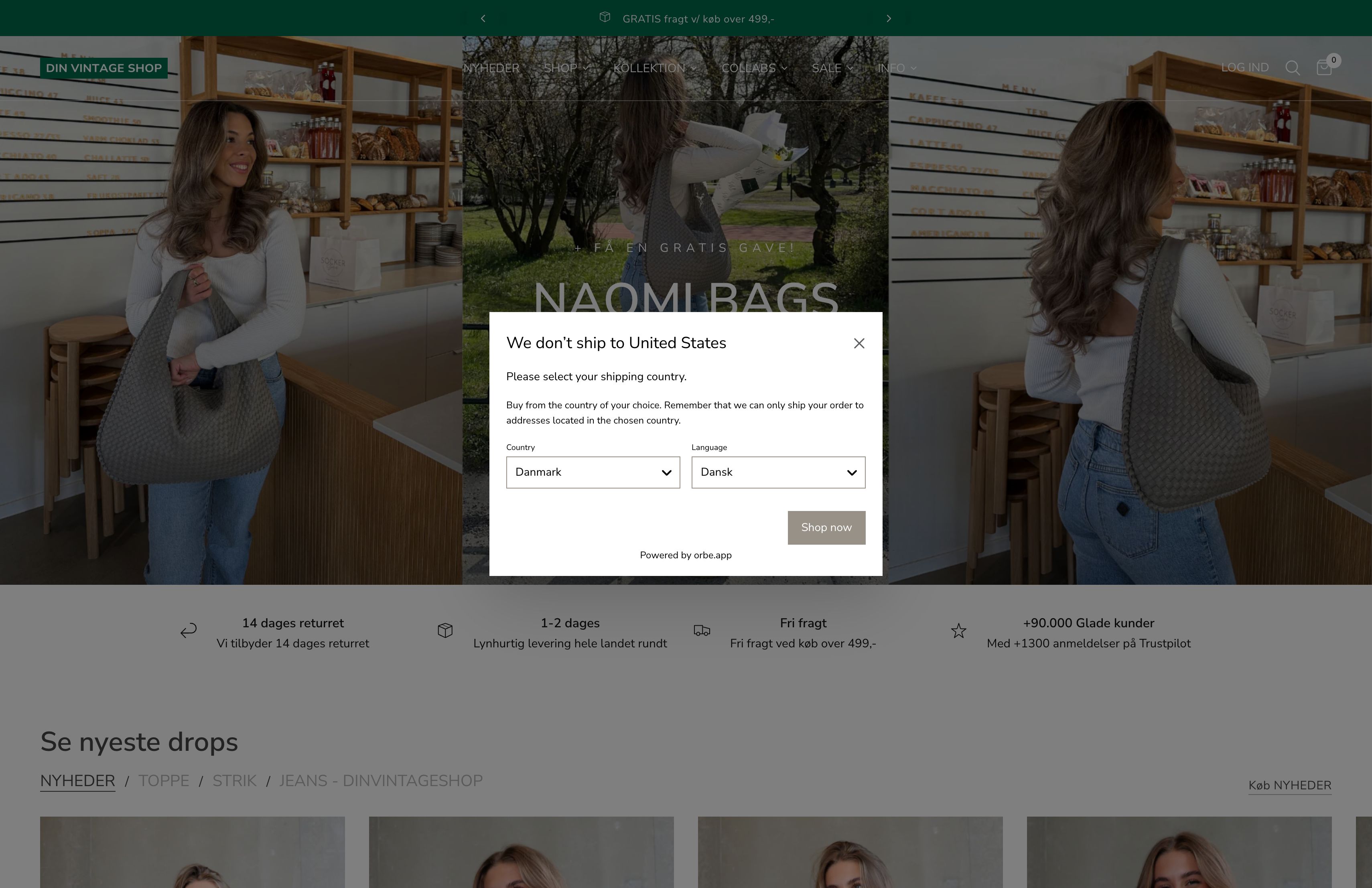This screenshot has width=1372, height=888.
Task: Click the first product thumbnail under Se nyeste drops
Action: tap(192, 852)
